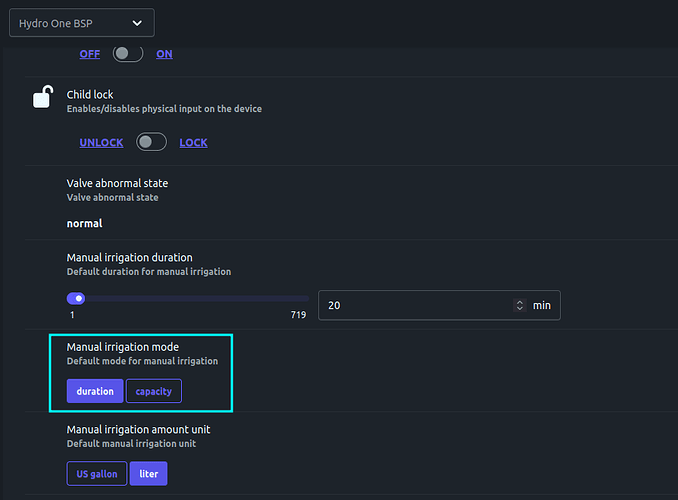Choose liter as irrigation amount unit
The image size is (678, 500).
(148, 474)
